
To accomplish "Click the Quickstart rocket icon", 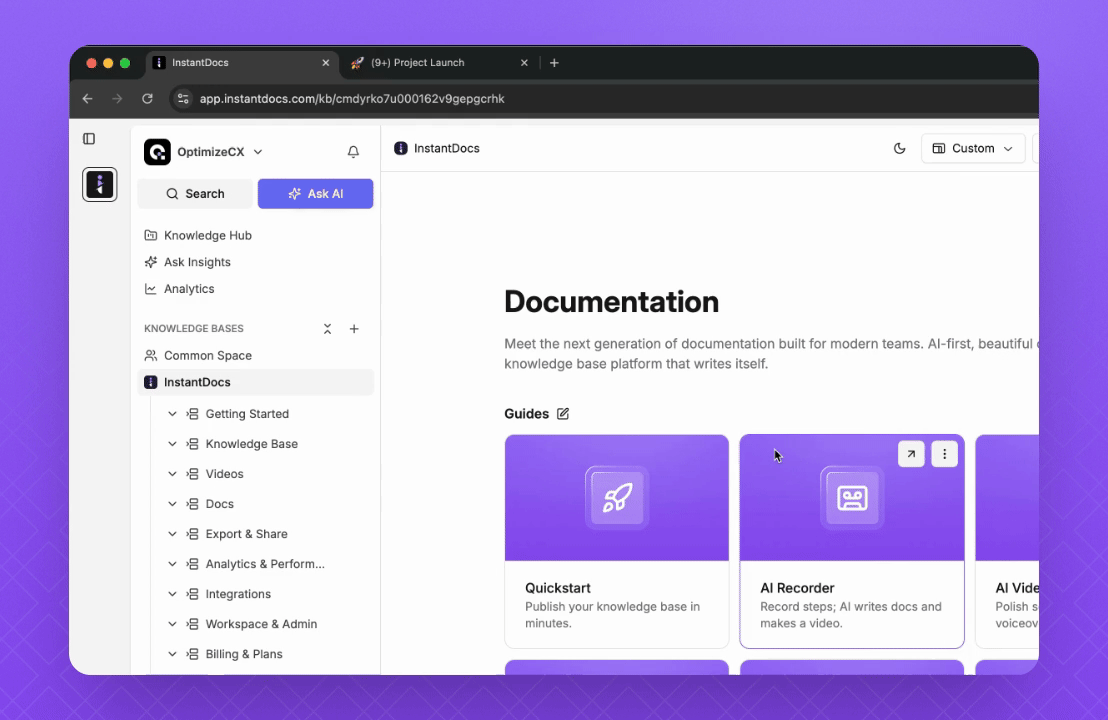I will coord(617,498).
